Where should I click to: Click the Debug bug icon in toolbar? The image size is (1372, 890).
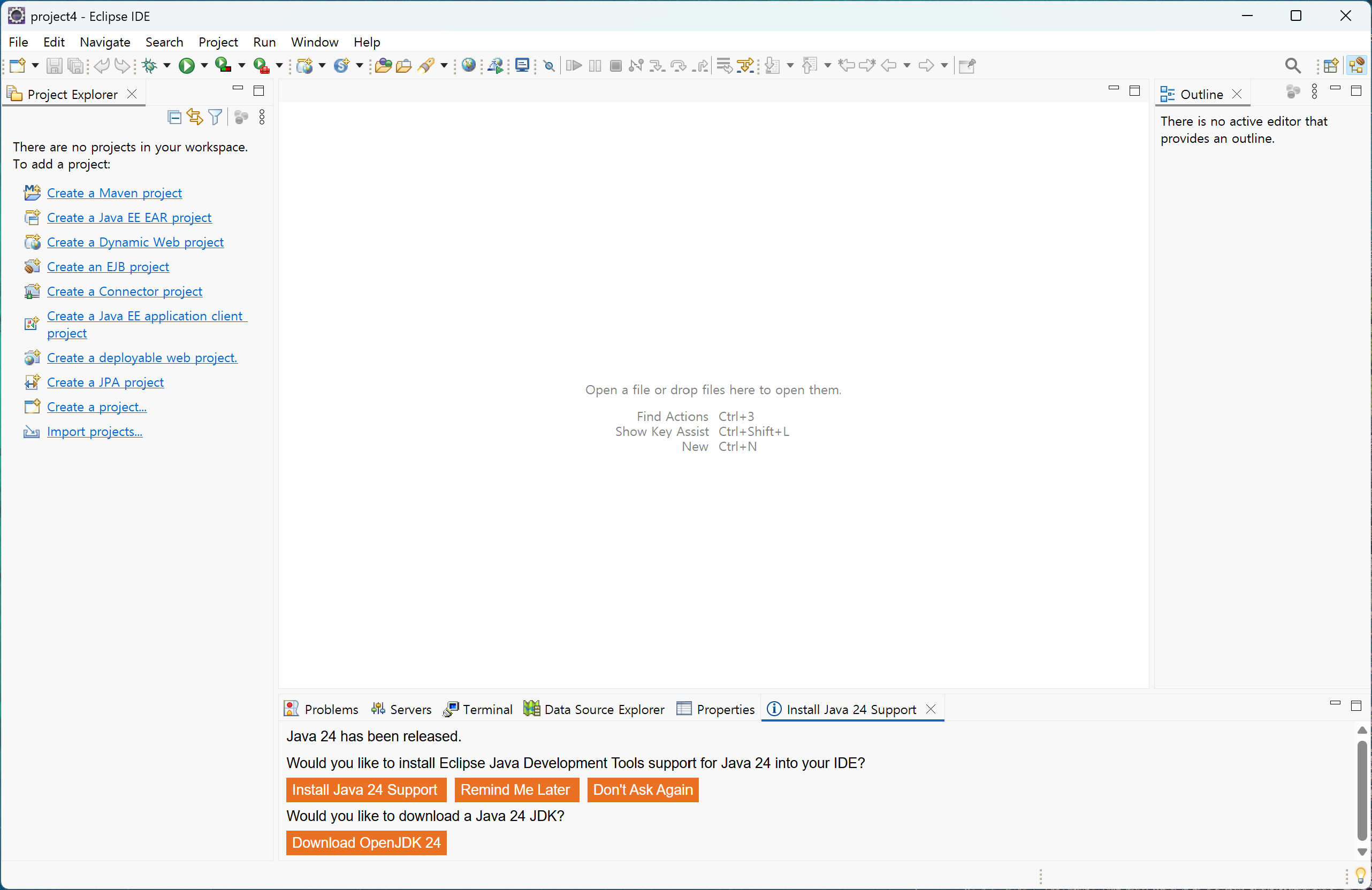pos(149,66)
